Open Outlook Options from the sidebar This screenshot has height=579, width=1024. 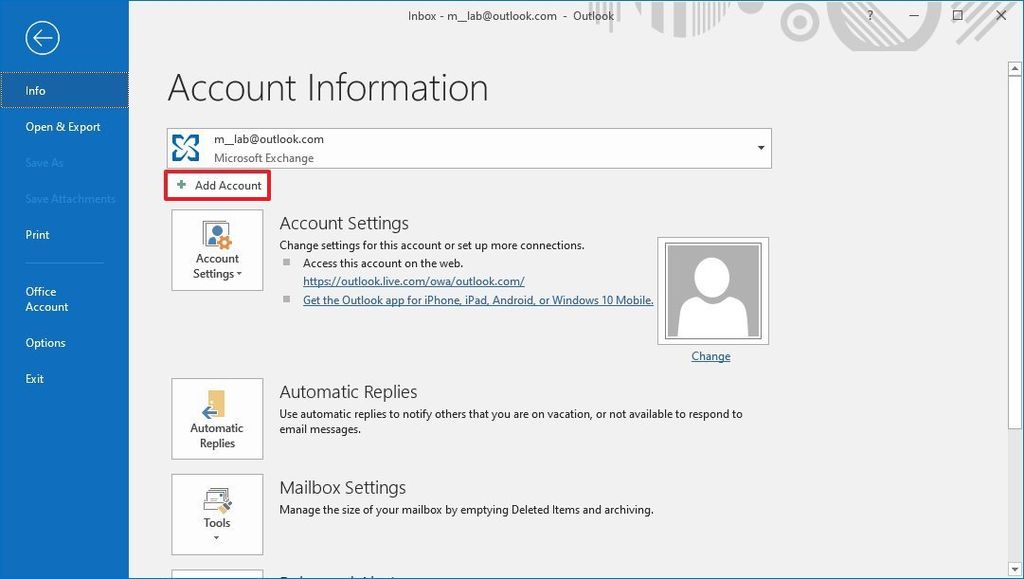(45, 342)
